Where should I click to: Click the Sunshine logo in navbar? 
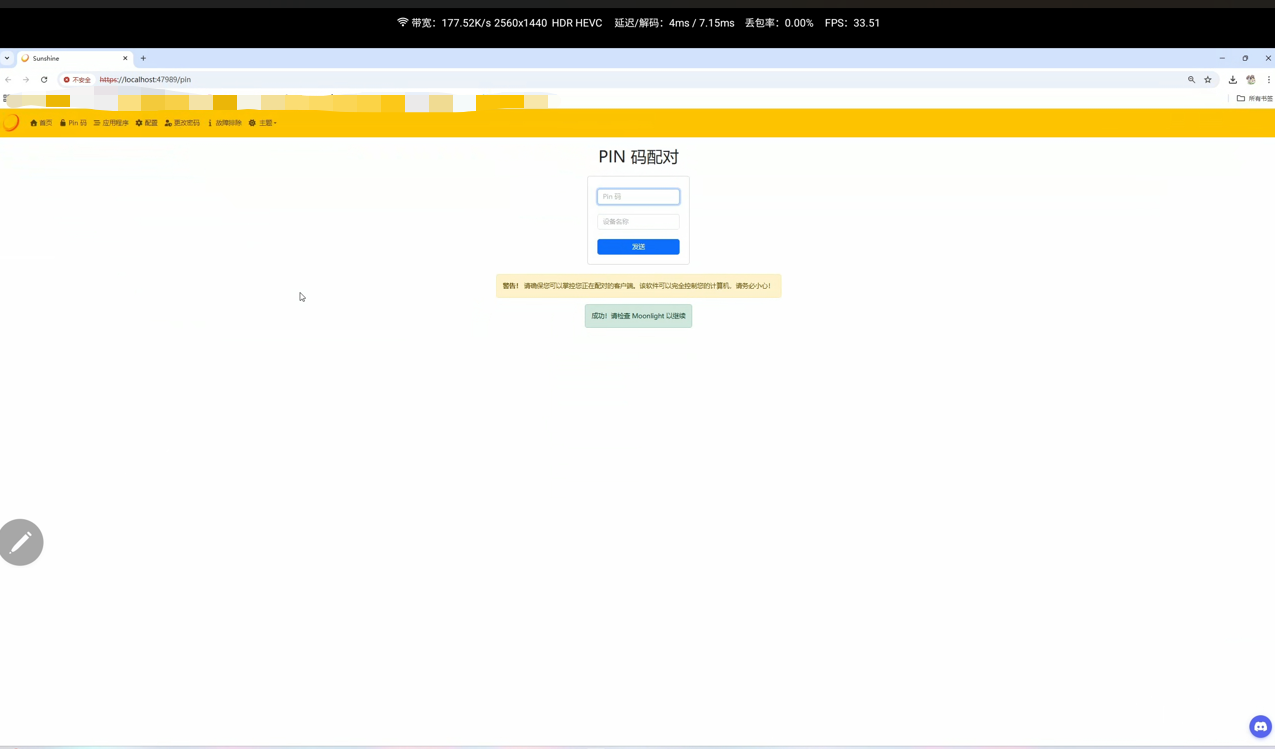11,122
